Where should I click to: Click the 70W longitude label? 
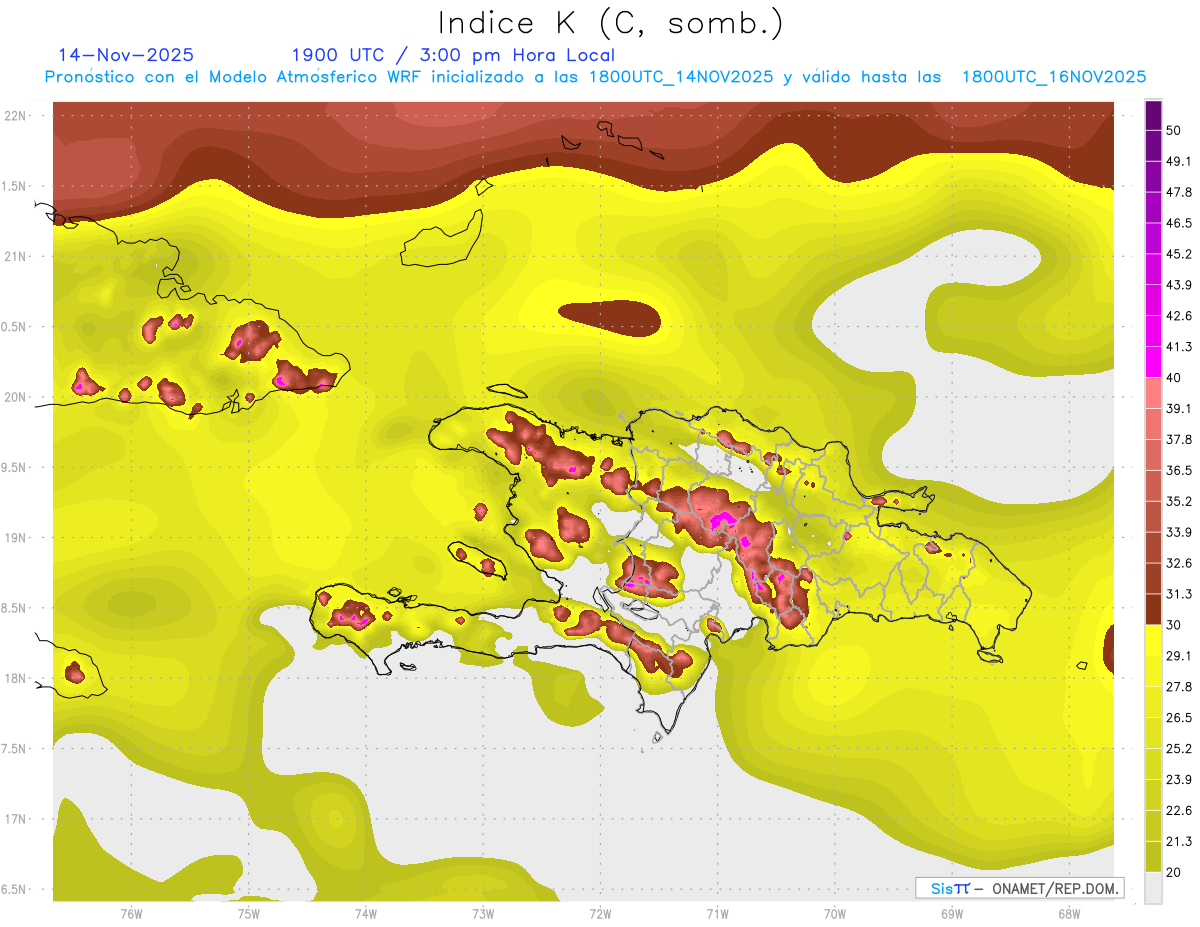pos(835,913)
